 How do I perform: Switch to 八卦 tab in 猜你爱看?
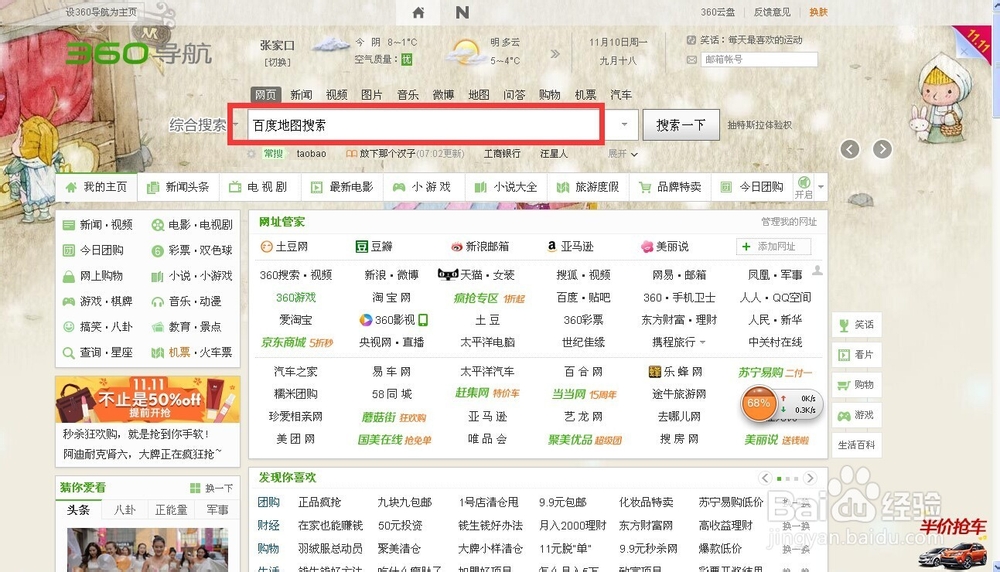click(125, 510)
